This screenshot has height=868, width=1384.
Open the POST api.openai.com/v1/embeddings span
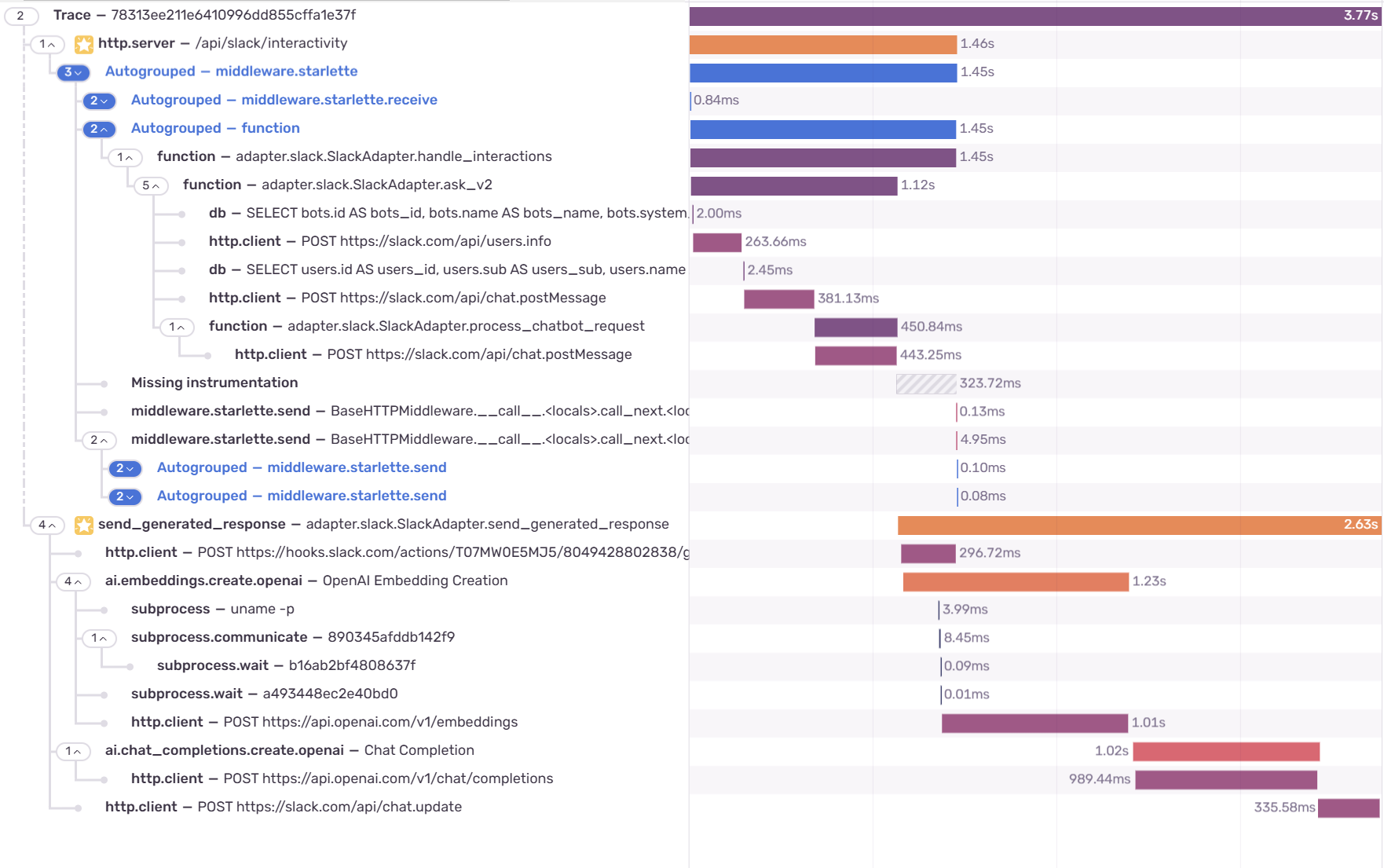point(324,722)
